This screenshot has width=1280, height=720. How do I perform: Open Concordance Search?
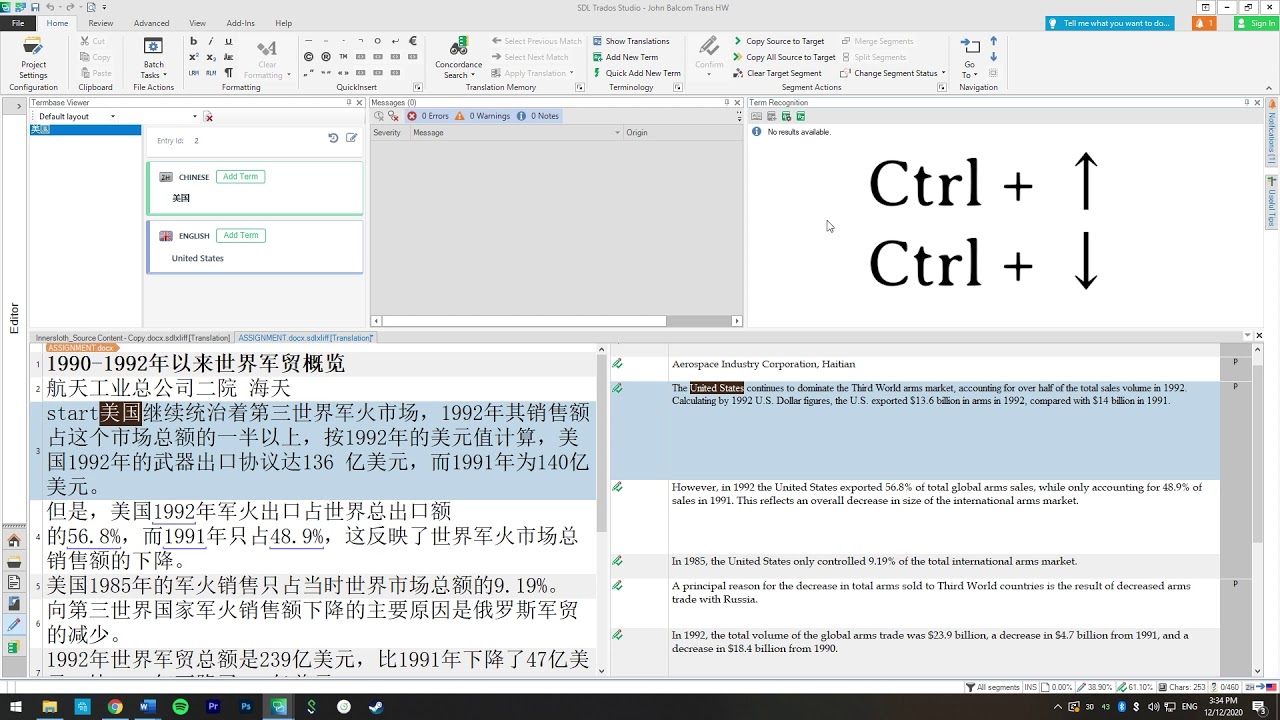pos(459,58)
